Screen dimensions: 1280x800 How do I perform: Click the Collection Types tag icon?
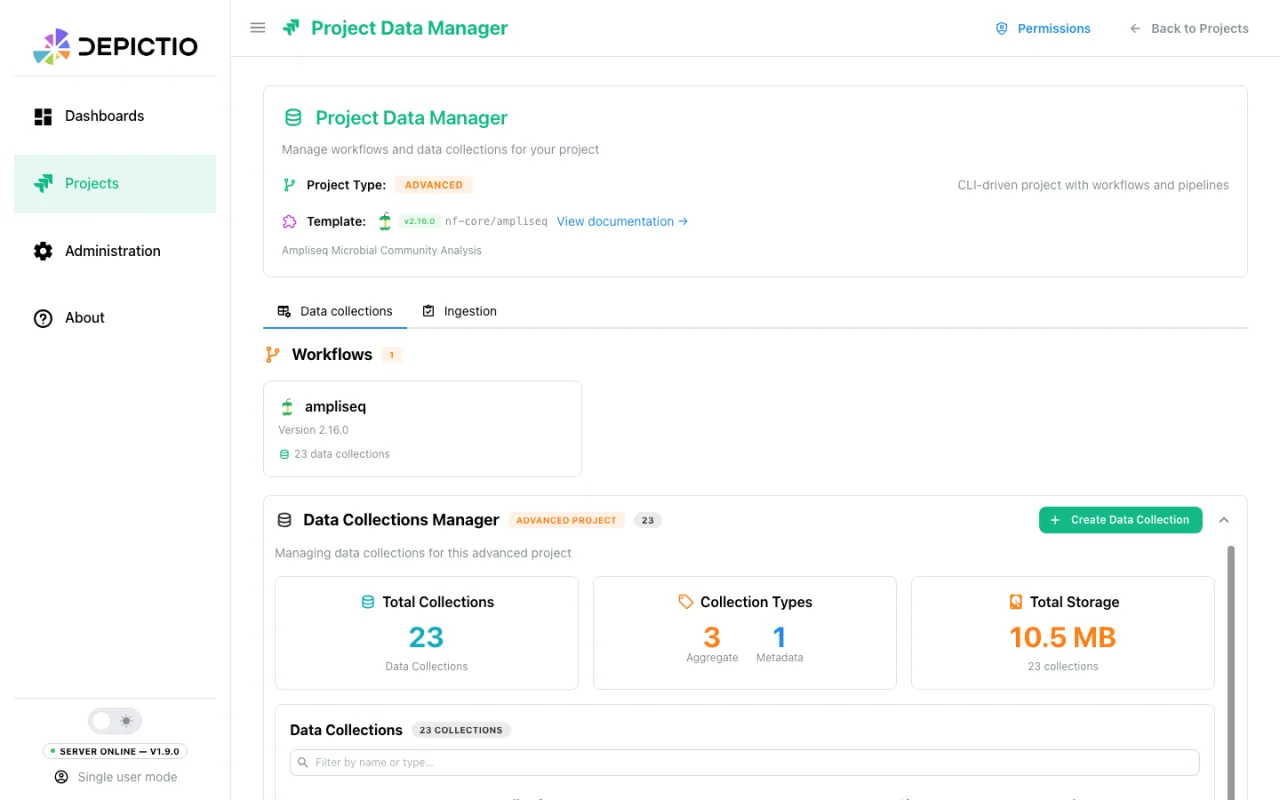tap(686, 602)
